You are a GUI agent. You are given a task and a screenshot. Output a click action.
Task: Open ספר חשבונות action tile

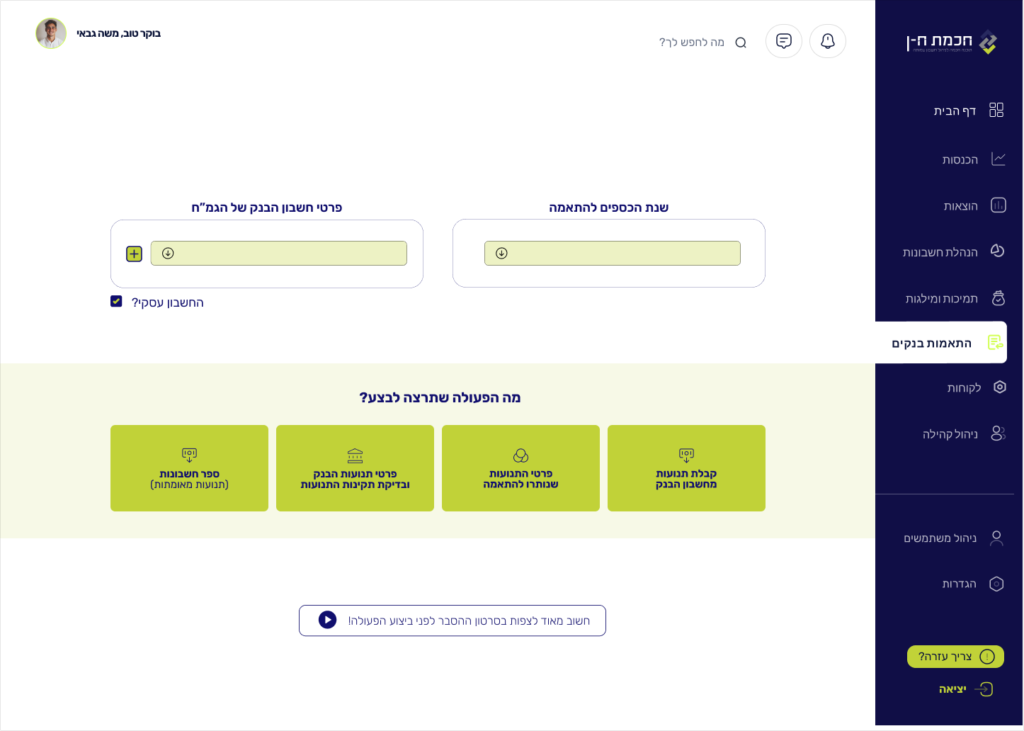point(189,468)
